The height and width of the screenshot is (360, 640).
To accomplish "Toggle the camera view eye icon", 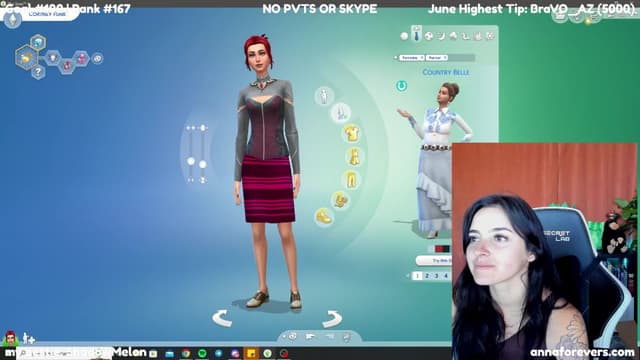I will pos(293,337).
